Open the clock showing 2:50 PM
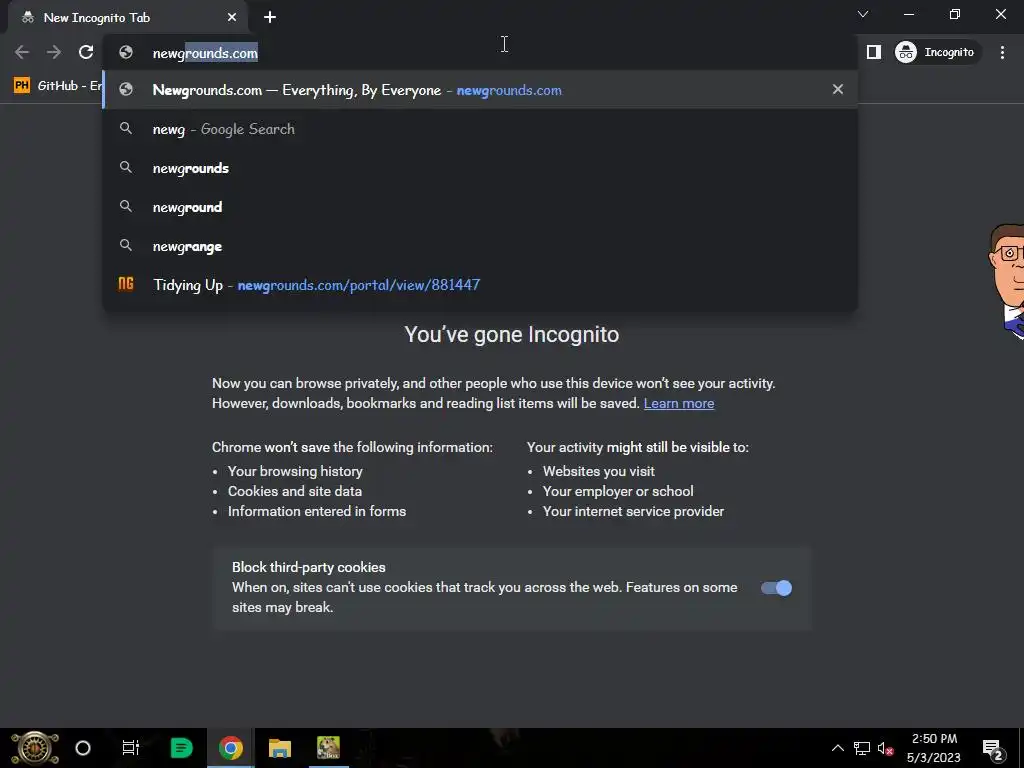Viewport: 1024px width, 768px height. 934,748
